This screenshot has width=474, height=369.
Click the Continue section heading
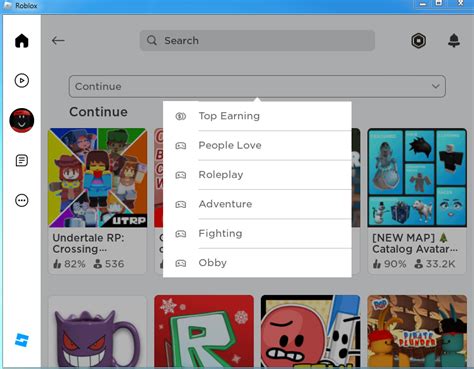point(98,112)
